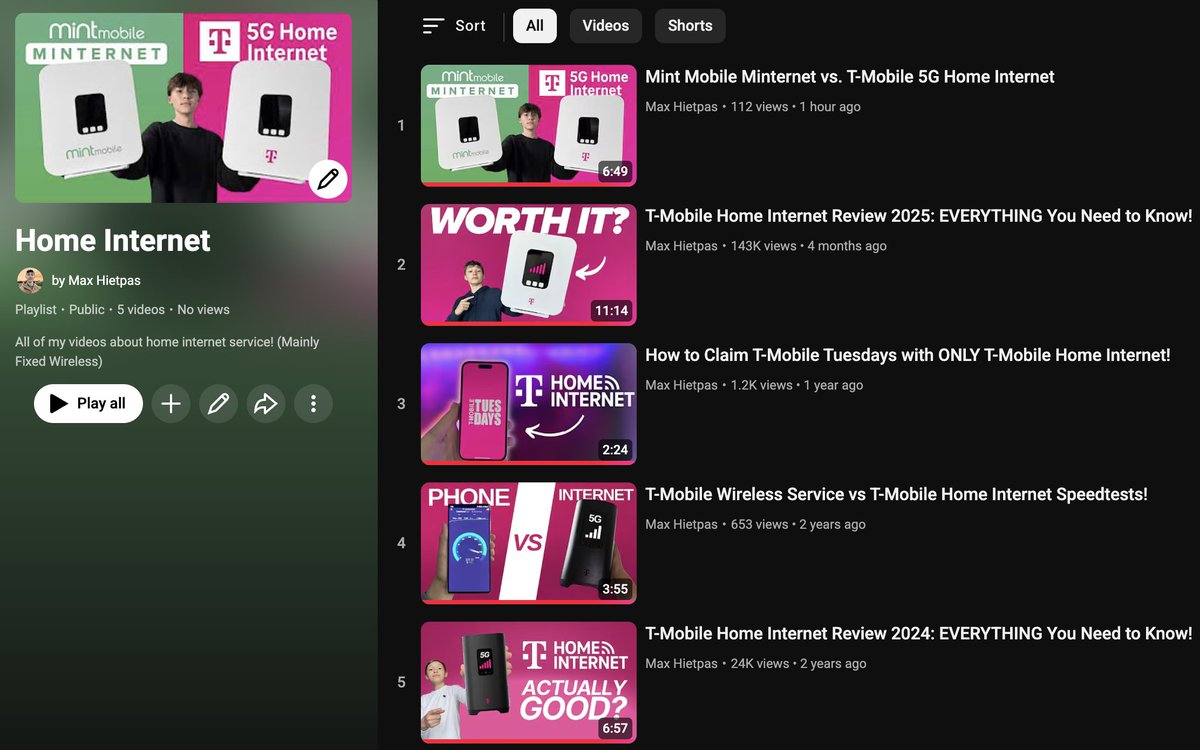
Task: Click the playlist description about home internet service
Action: tap(167, 351)
